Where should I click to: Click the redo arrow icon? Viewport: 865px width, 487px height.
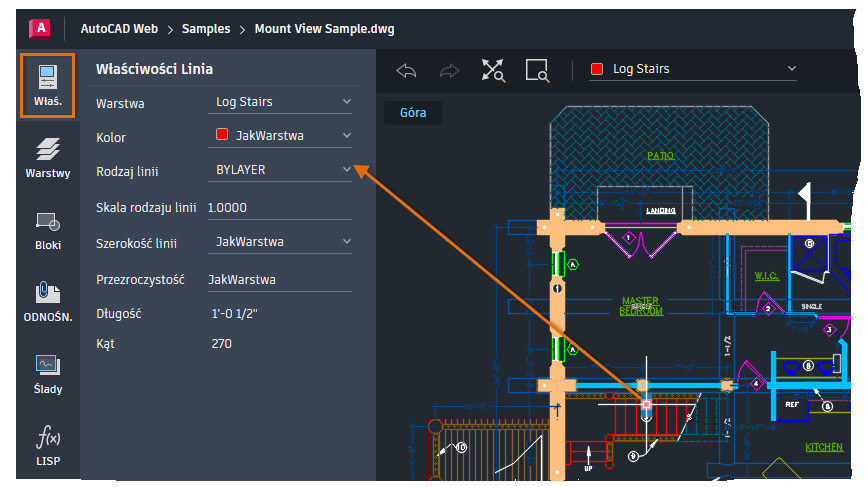pyautogui.click(x=450, y=71)
